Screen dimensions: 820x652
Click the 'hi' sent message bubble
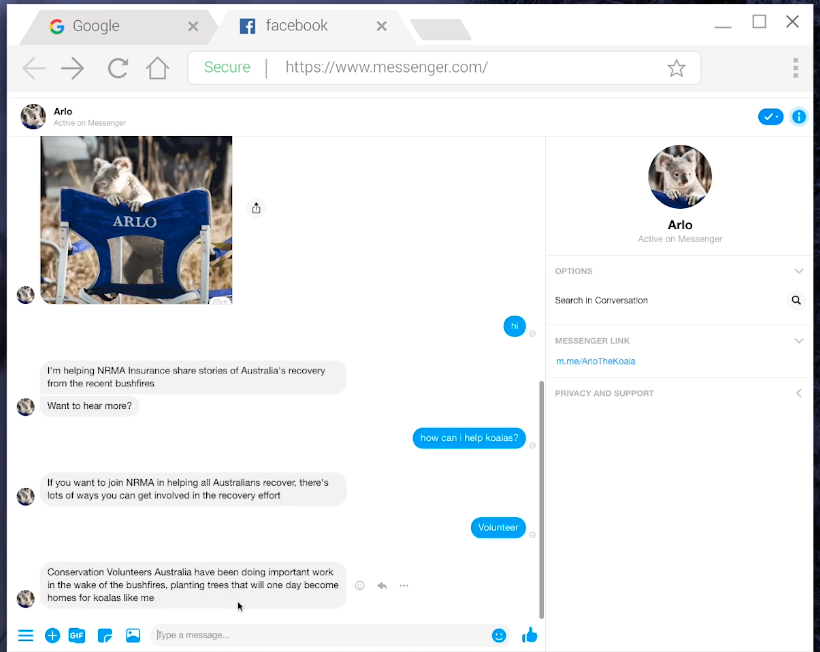point(515,326)
